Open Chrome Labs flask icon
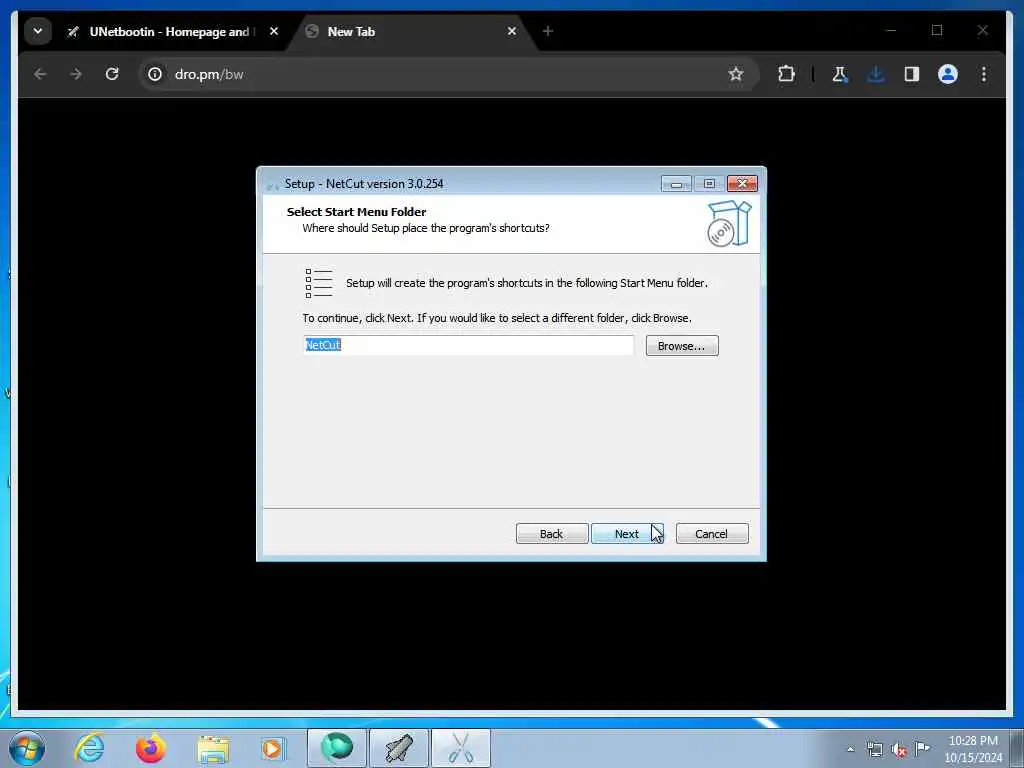Screen dimensions: 1024x768 [840, 74]
